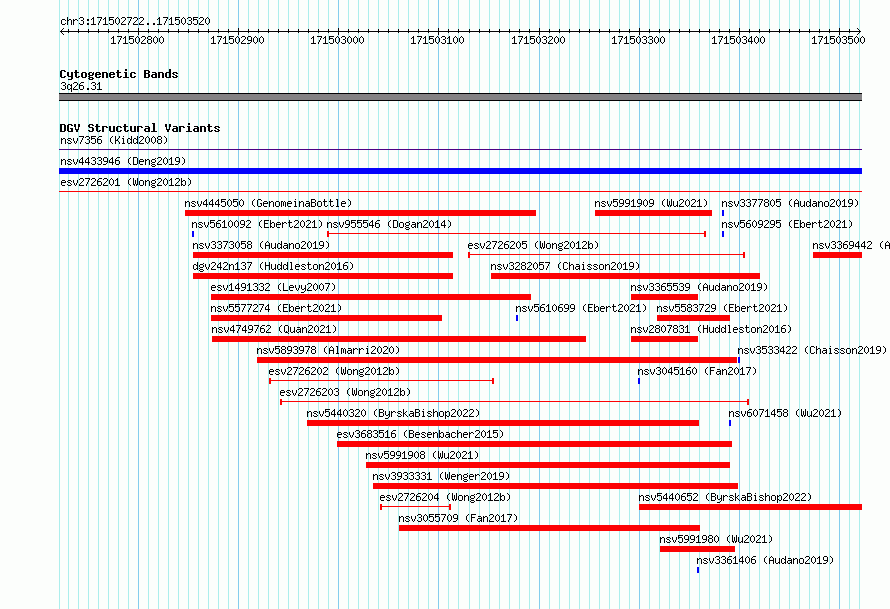Screen dimensions: 890x609
Task: Open variant nsv955546 (Dogan2014)
Action: point(389,224)
